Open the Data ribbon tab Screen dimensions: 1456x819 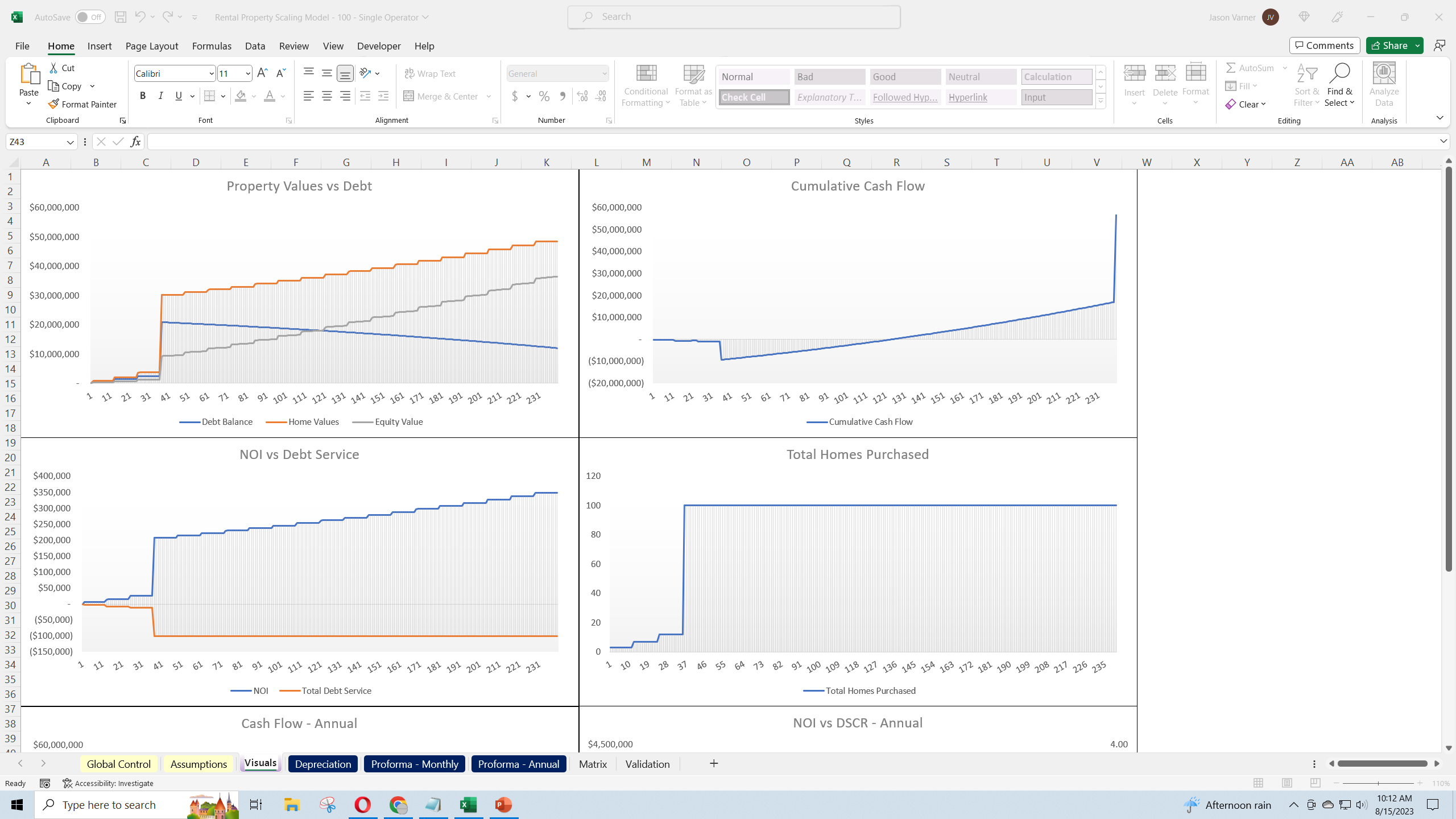tap(255, 46)
